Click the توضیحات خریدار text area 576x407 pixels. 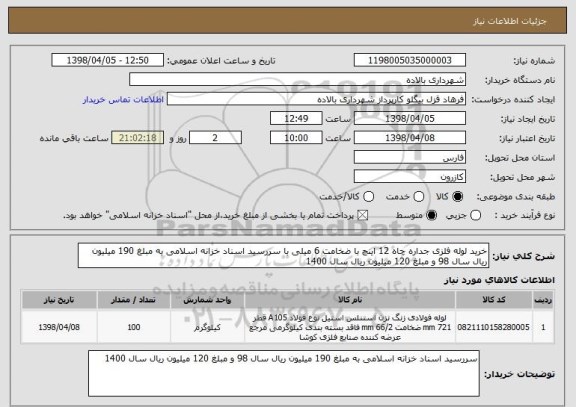284,373
